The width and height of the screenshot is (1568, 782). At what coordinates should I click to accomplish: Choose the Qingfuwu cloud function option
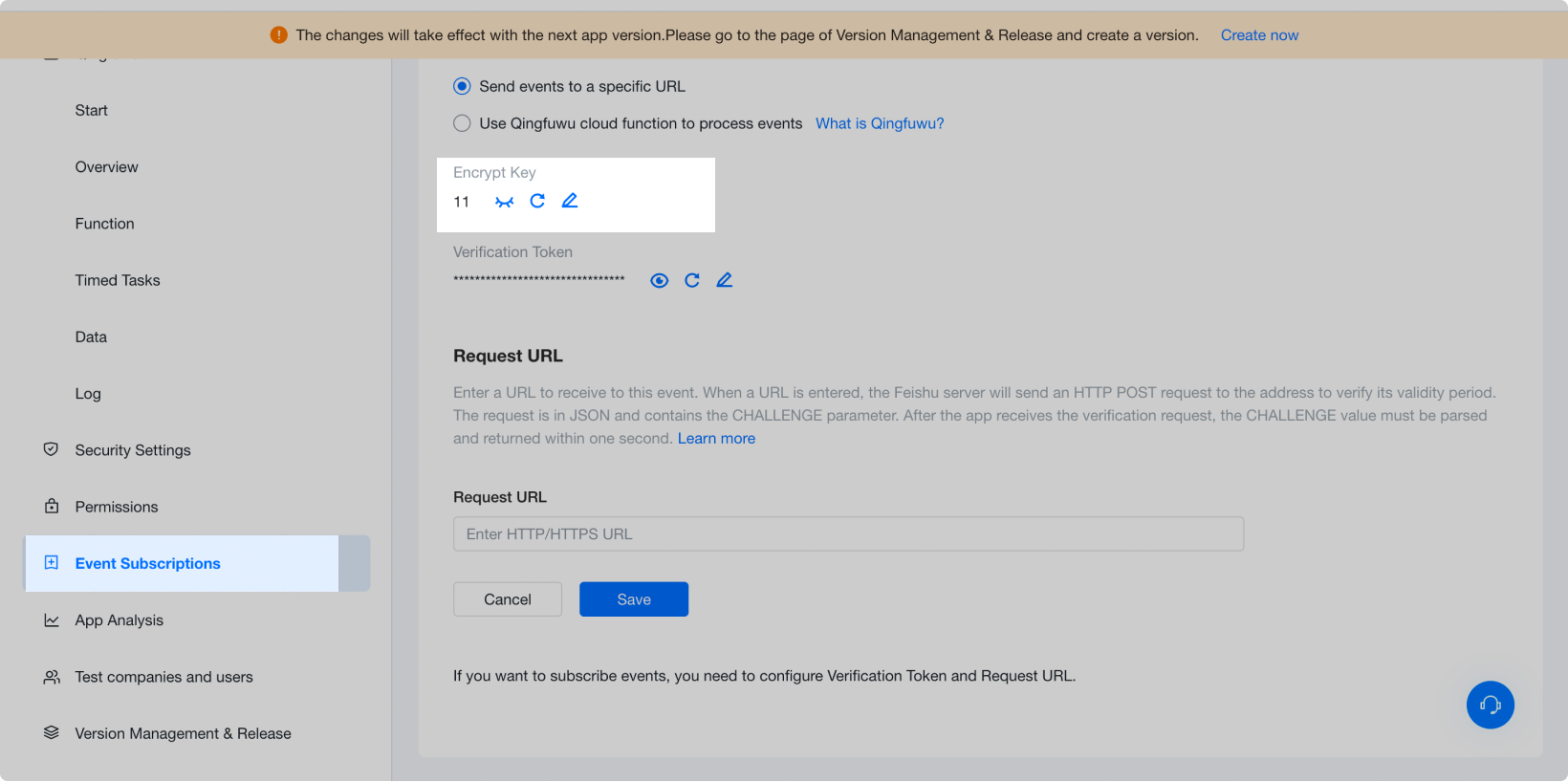(463, 123)
